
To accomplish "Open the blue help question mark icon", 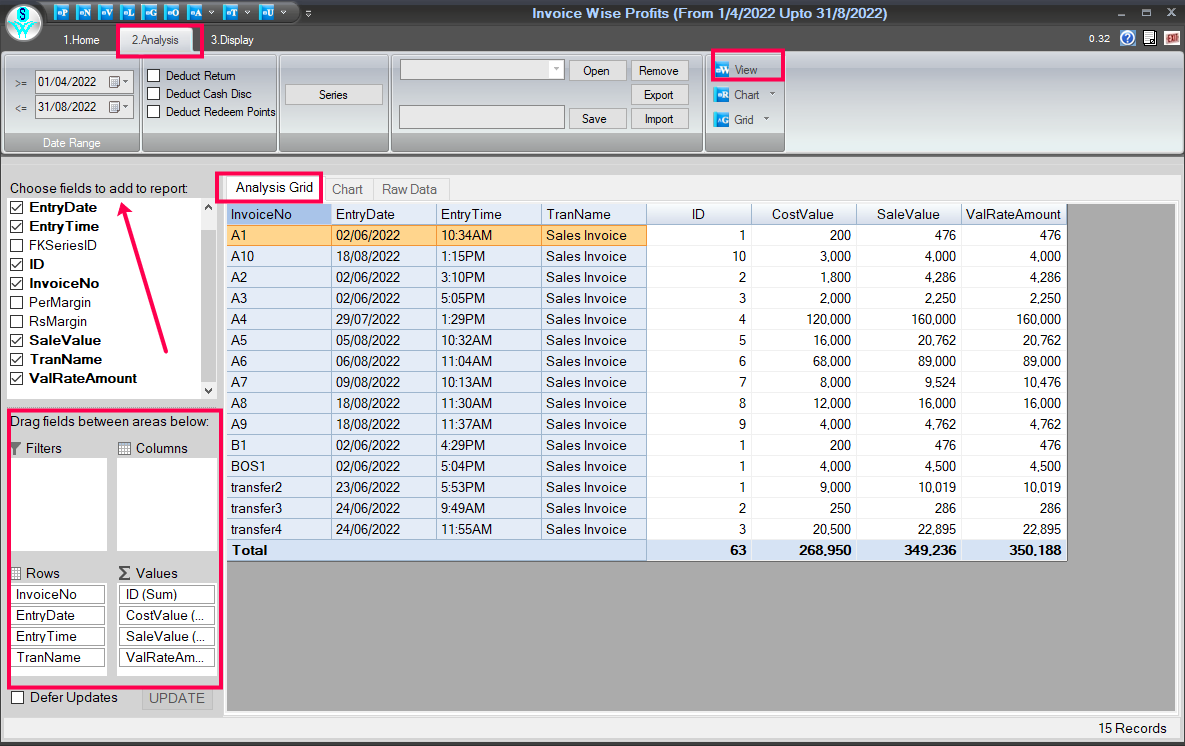I will (1128, 38).
